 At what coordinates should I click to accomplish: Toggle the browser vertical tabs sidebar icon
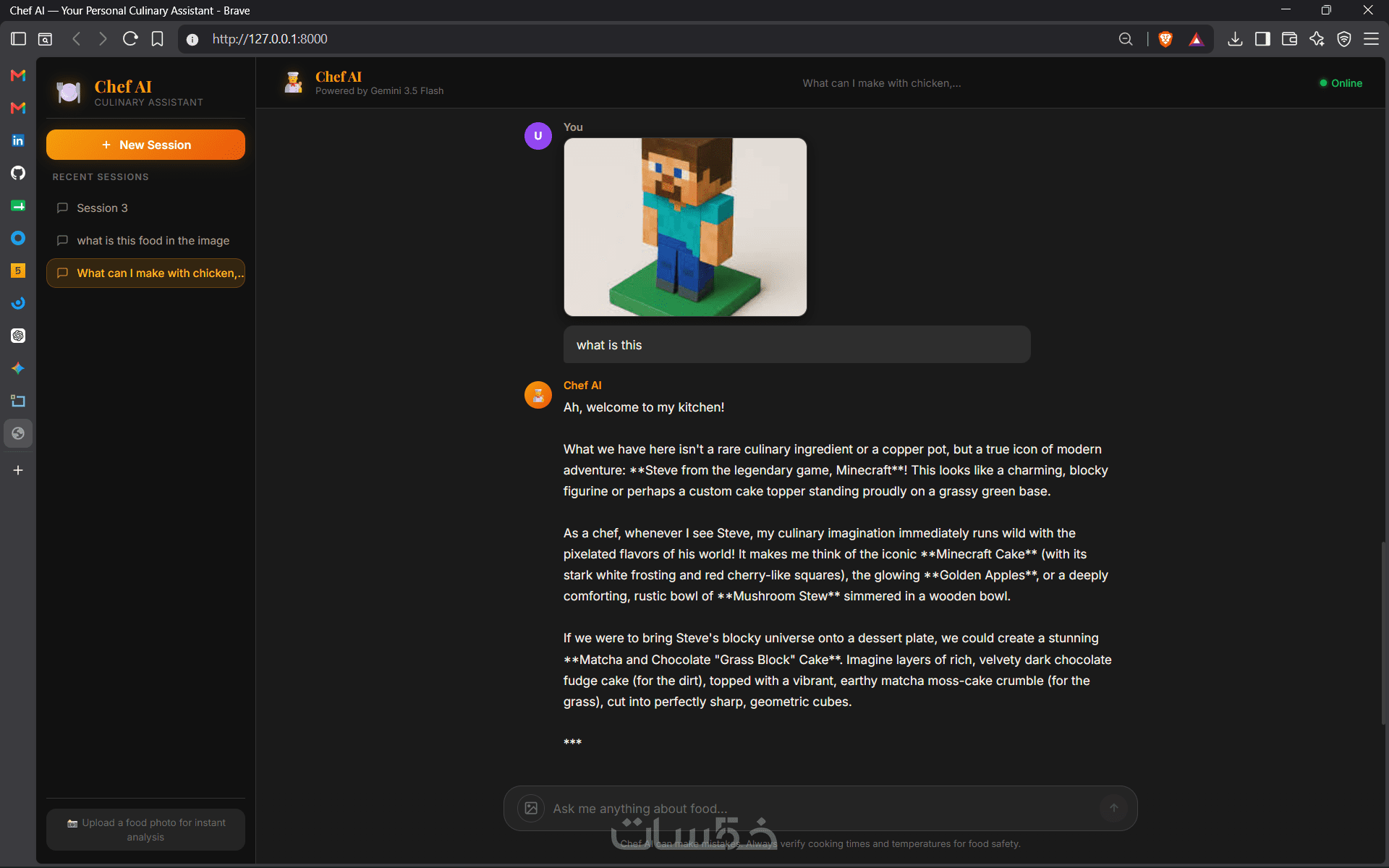[x=19, y=39]
